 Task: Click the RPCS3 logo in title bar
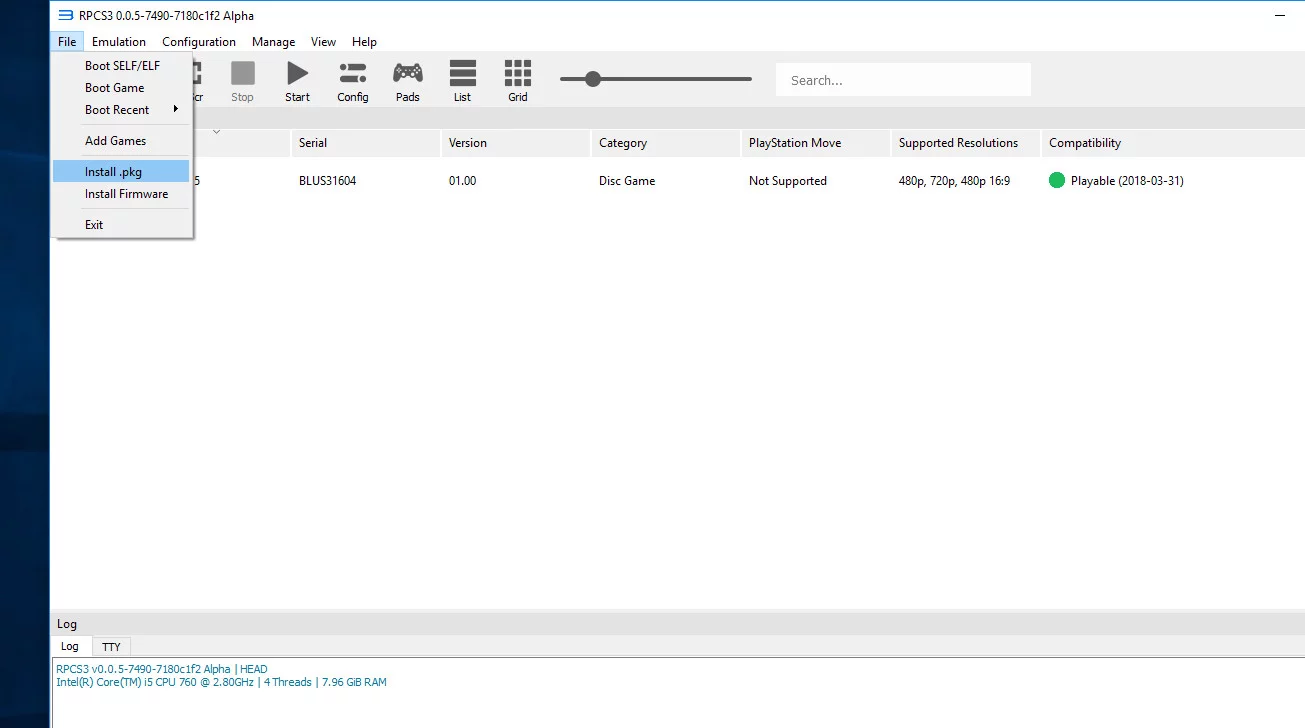click(65, 15)
